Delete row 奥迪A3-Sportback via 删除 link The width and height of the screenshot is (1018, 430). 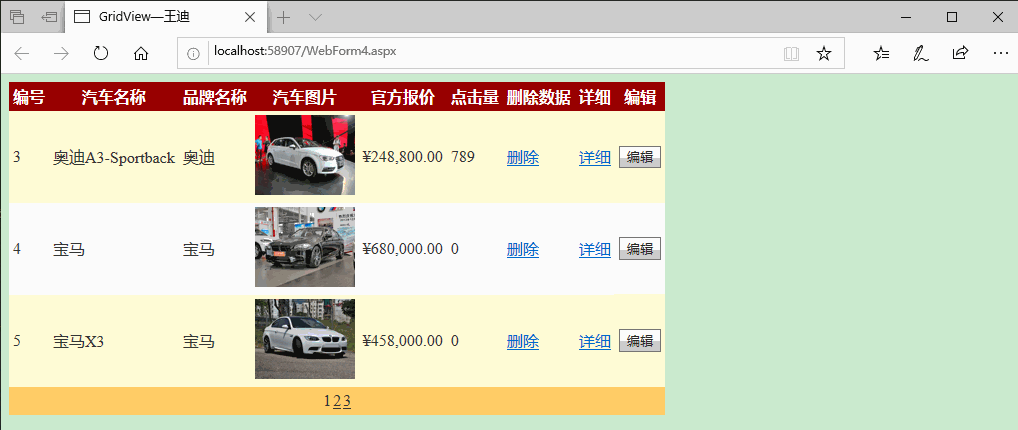[x=523, y=157]
